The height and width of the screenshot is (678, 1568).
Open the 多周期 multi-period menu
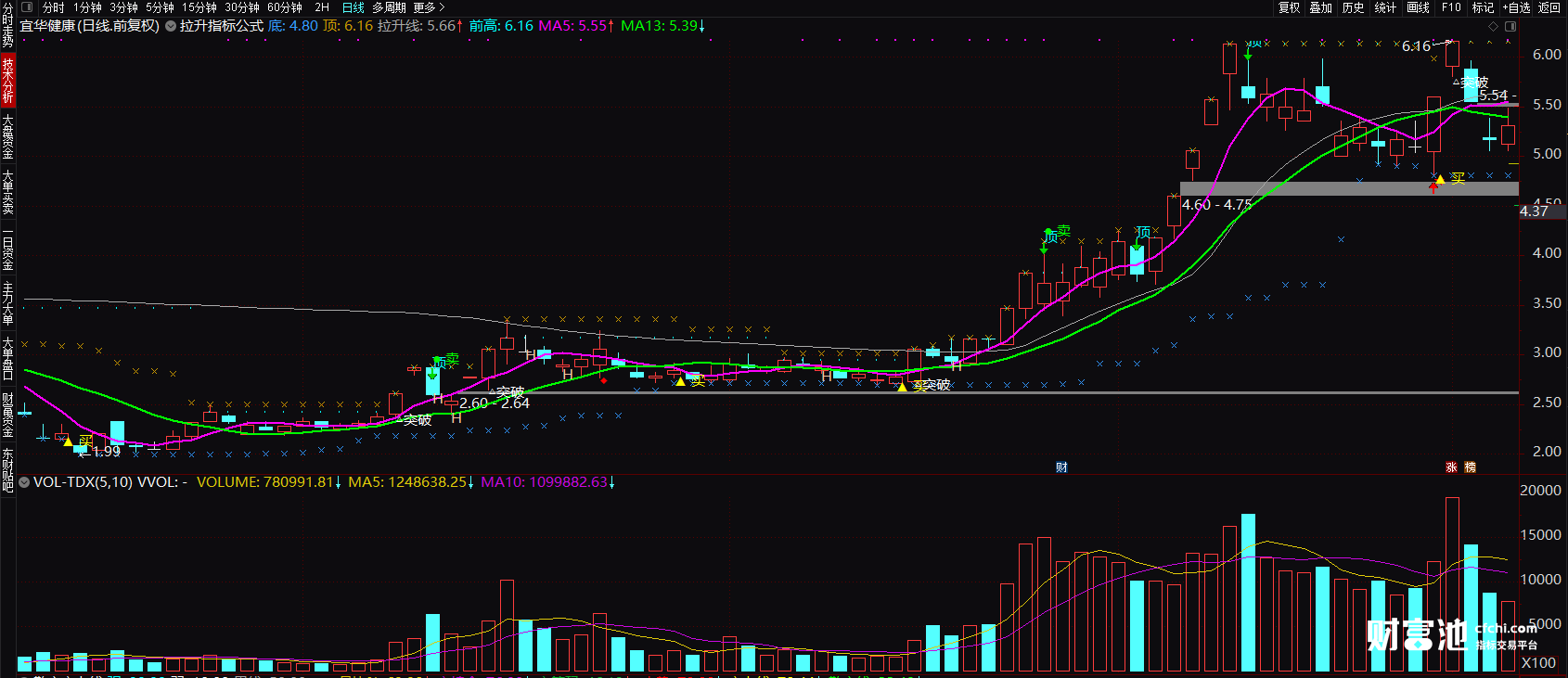(x=389, y=7)
